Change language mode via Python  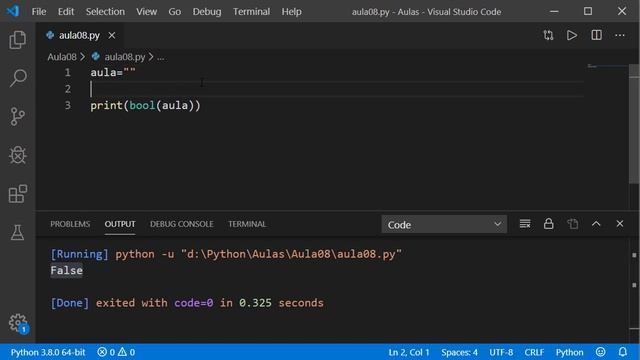click(569, 352)
